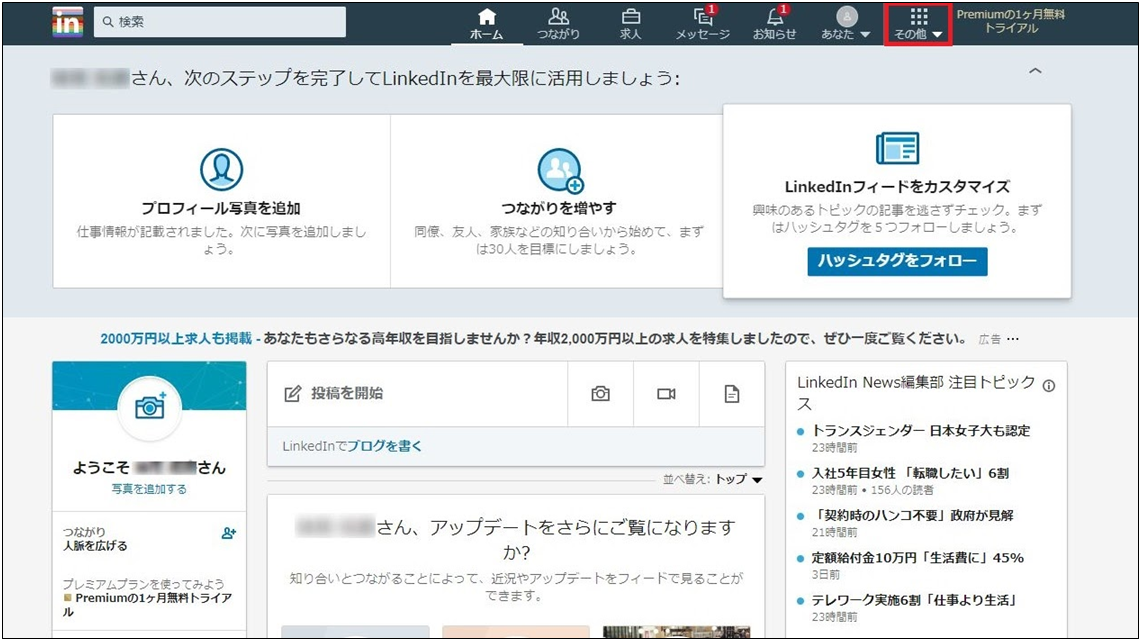Viewport: 1141px width, 642px height.
Task: Expand the その他 apps grid menu
Action: click(918, 24)
